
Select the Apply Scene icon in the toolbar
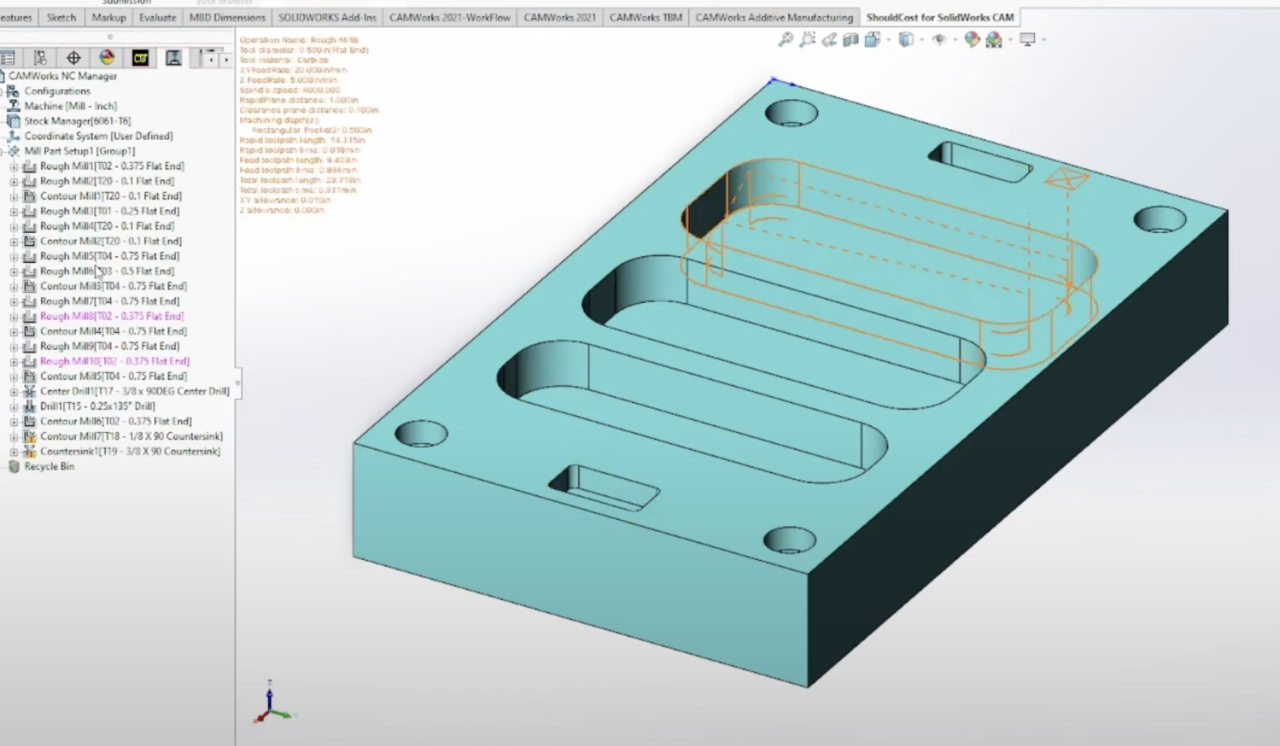(994, 39)
